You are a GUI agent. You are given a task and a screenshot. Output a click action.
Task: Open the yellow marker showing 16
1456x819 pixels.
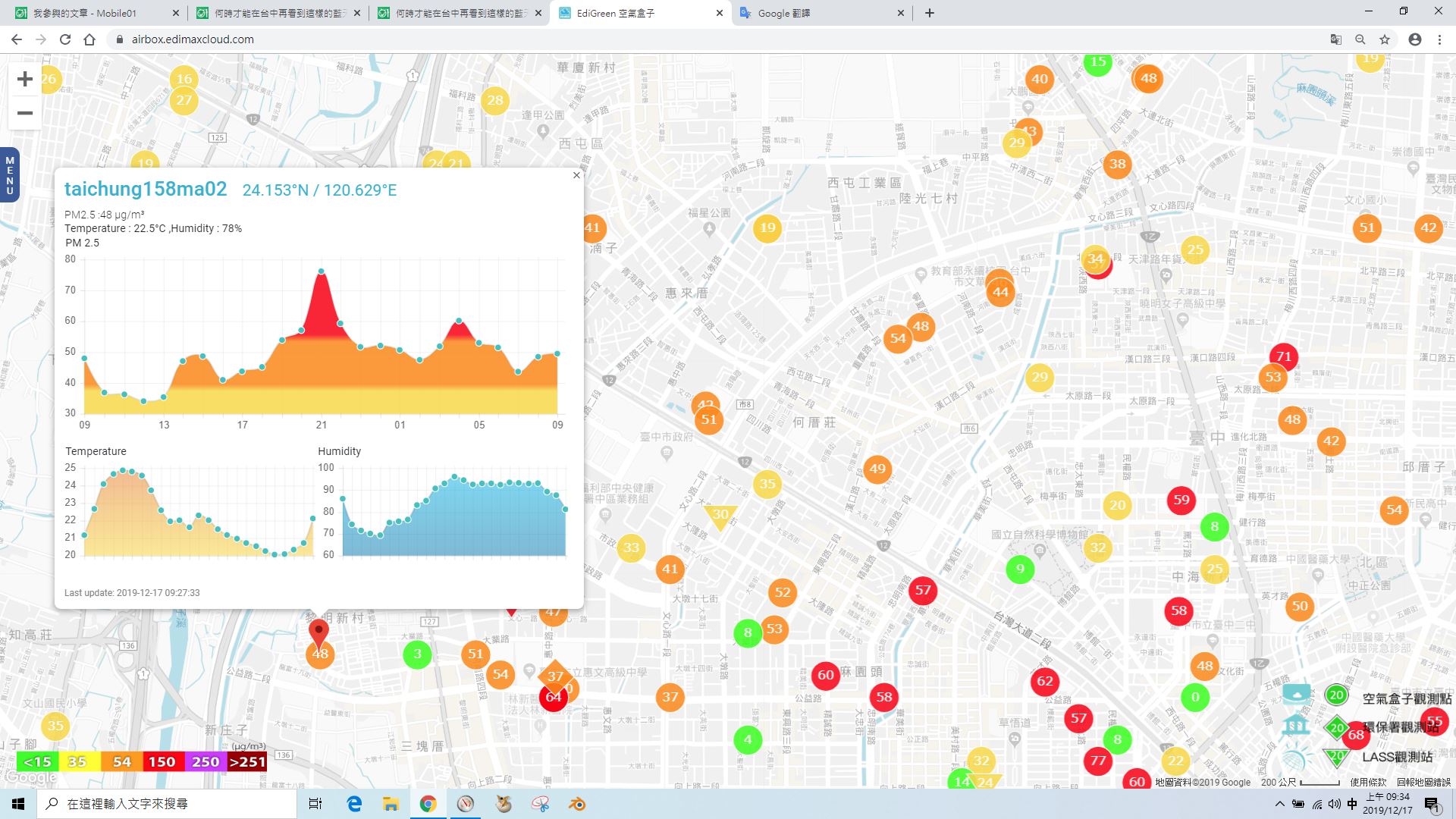pyautogui.click(x=184, y=79)
